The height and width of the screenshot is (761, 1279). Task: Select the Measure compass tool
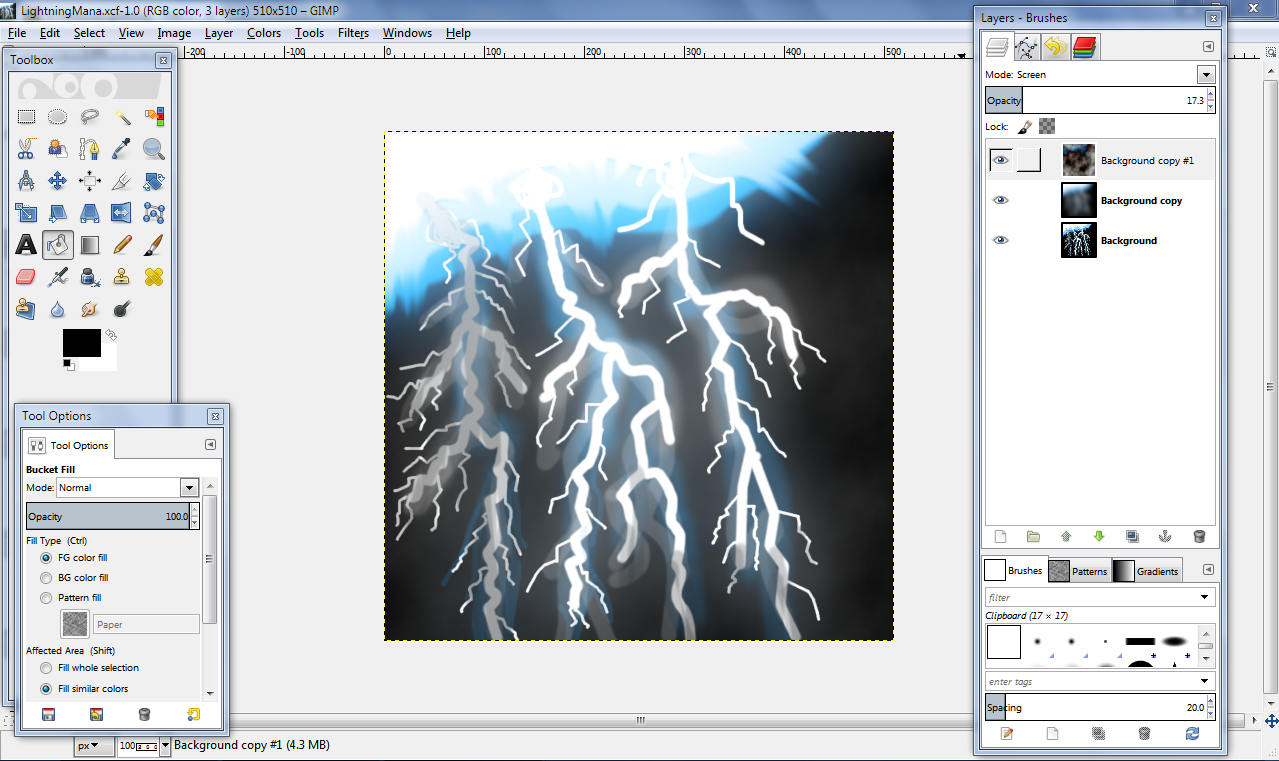[26, 181]
